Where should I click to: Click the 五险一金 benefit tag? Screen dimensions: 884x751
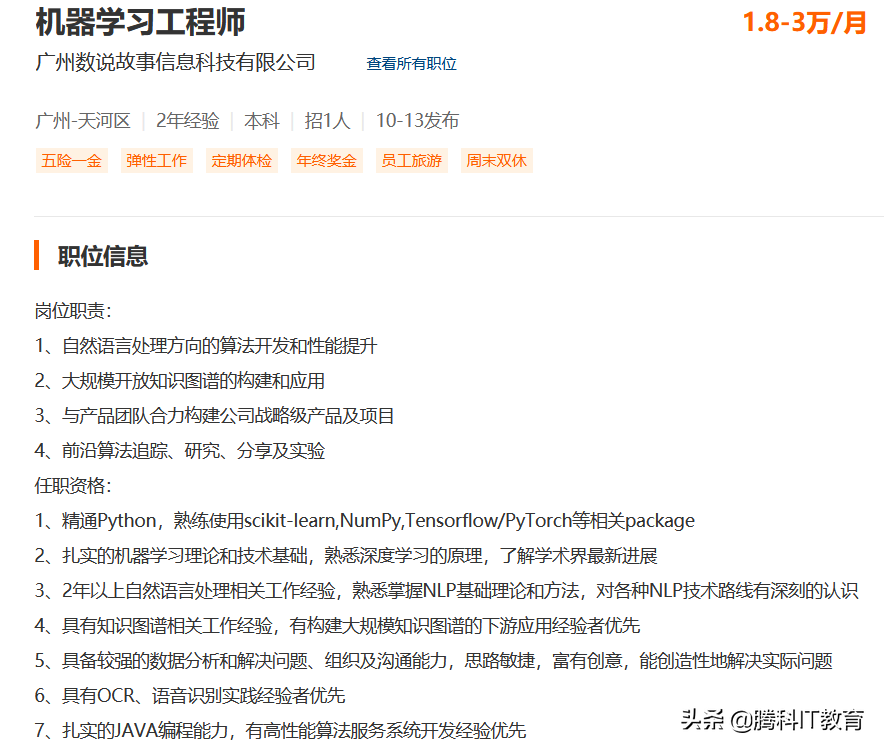point(71,160)
